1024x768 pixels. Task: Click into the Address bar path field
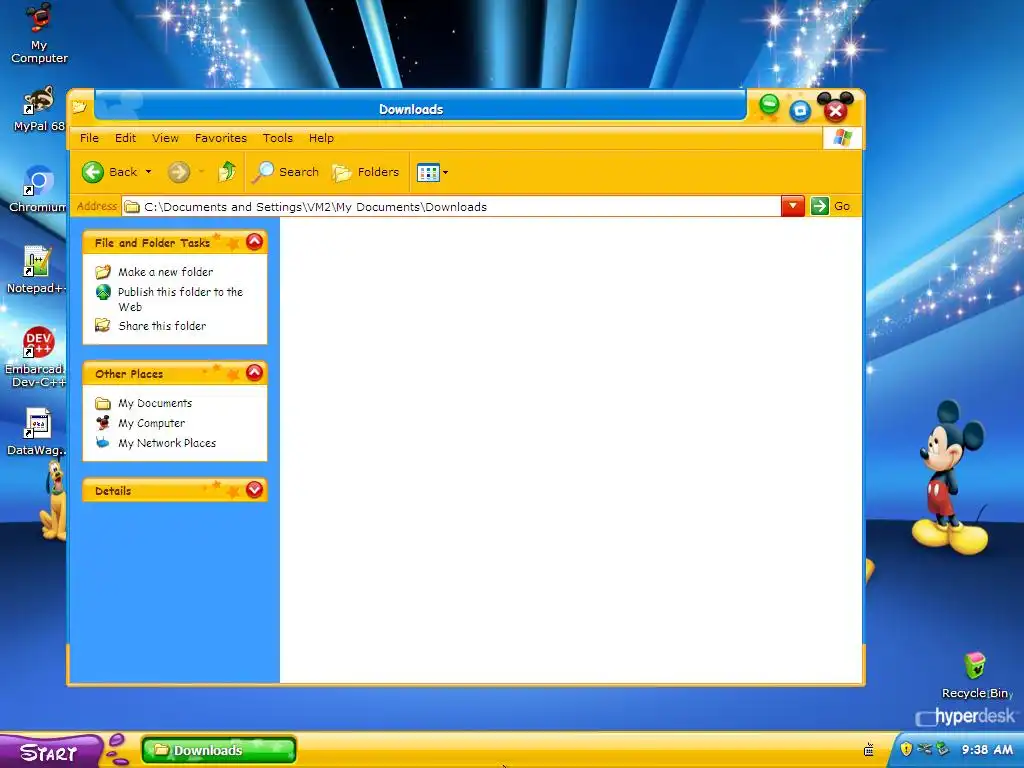point(451,207)
